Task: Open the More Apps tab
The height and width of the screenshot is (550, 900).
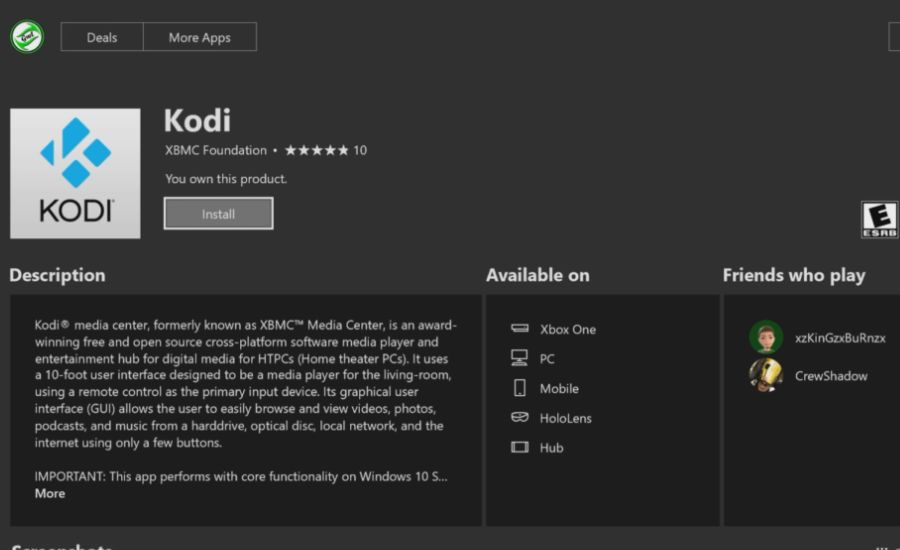Action: tap(200, 37)
